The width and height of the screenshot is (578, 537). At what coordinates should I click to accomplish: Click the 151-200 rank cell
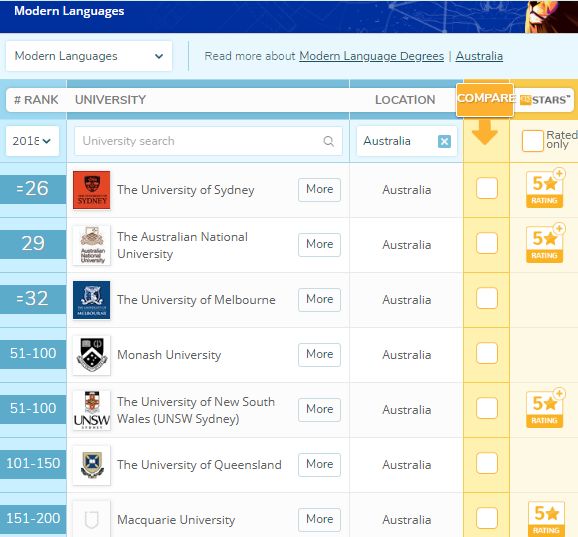tap(33, 519)
